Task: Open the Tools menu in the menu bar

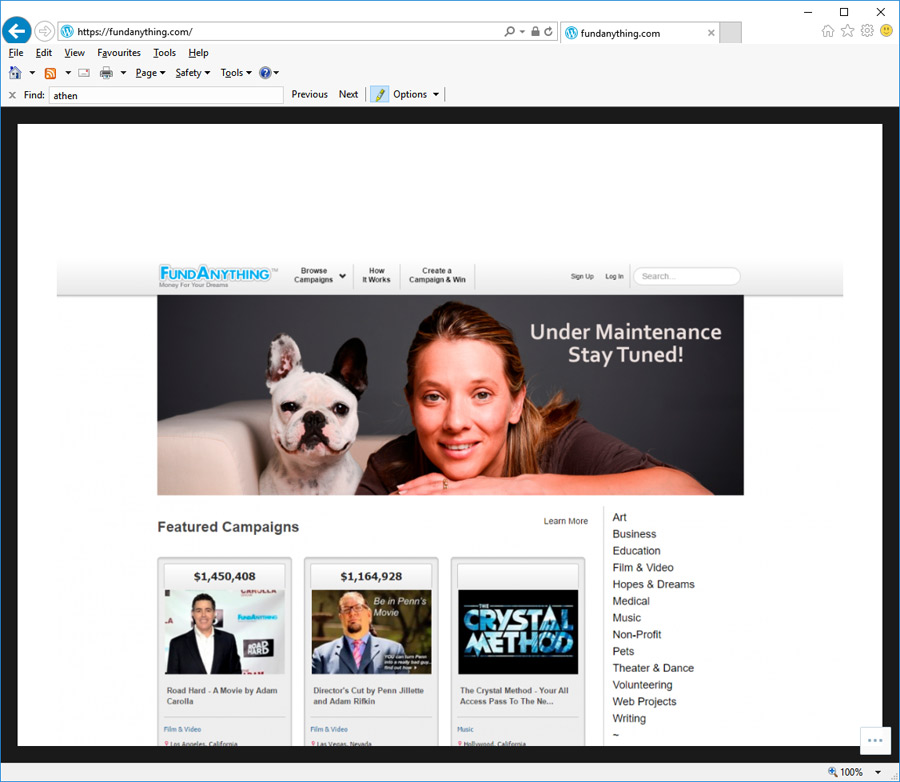Action: 164,53
